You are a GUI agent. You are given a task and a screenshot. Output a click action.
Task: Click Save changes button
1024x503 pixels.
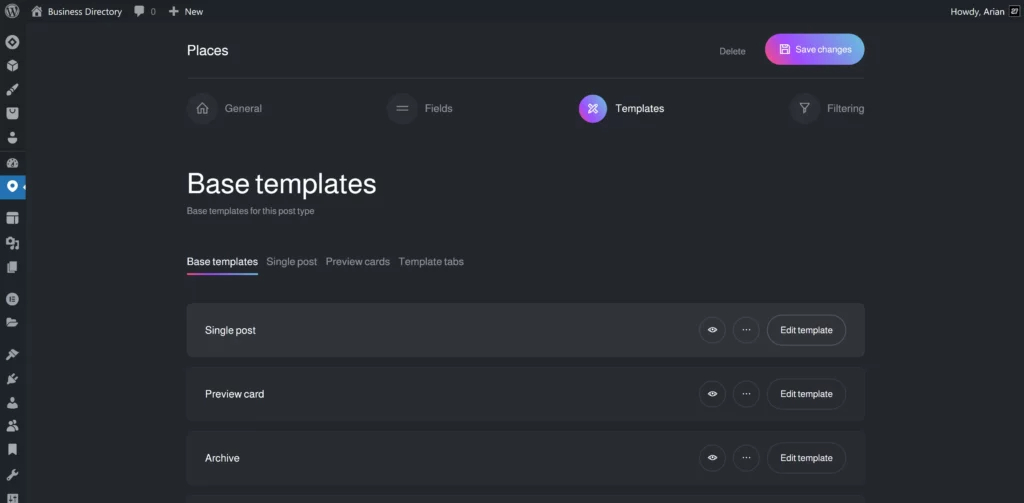pos(815,50)
